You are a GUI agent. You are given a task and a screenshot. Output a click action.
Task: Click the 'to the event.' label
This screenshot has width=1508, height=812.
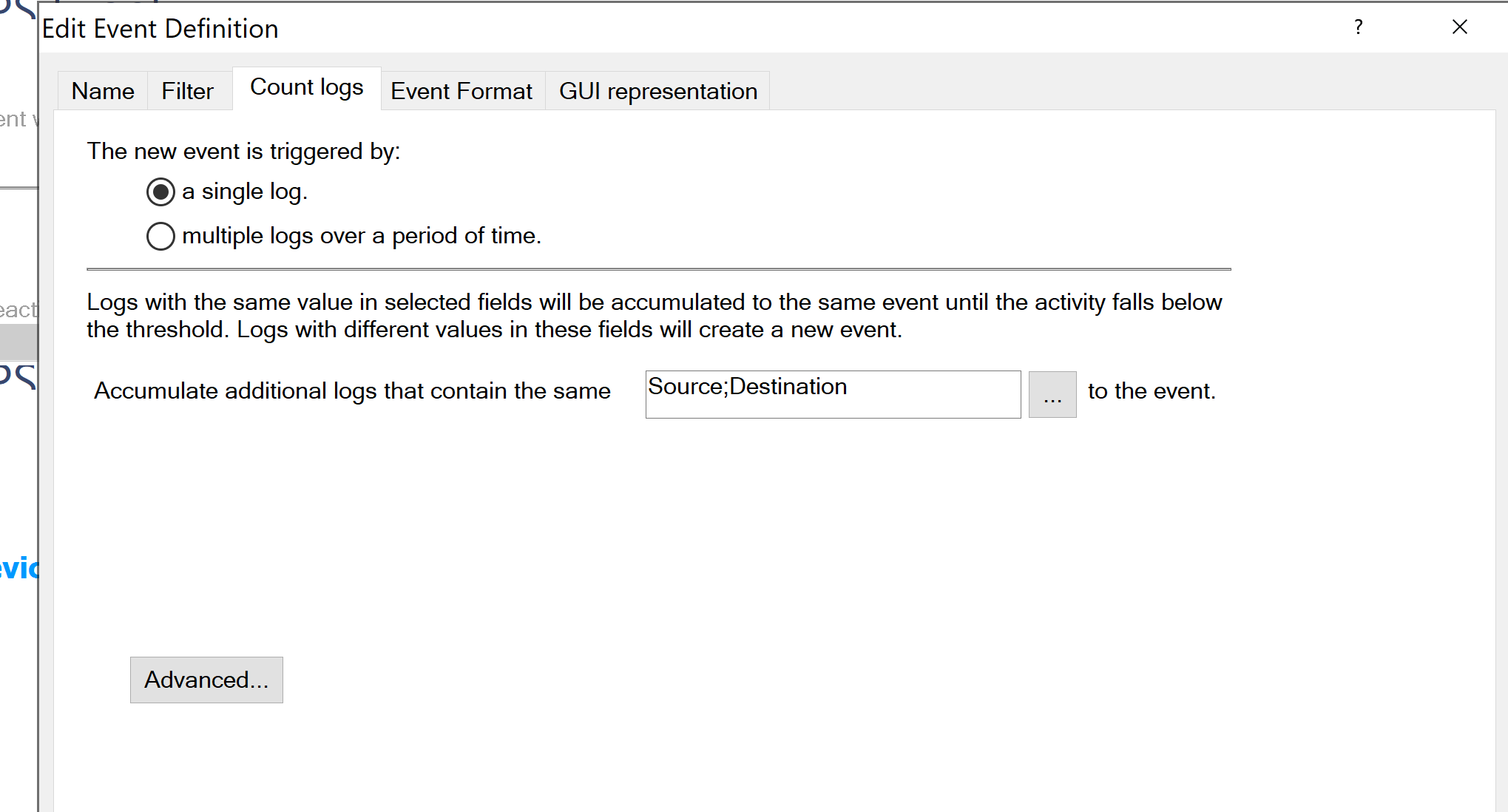[x=1151, y=391]
